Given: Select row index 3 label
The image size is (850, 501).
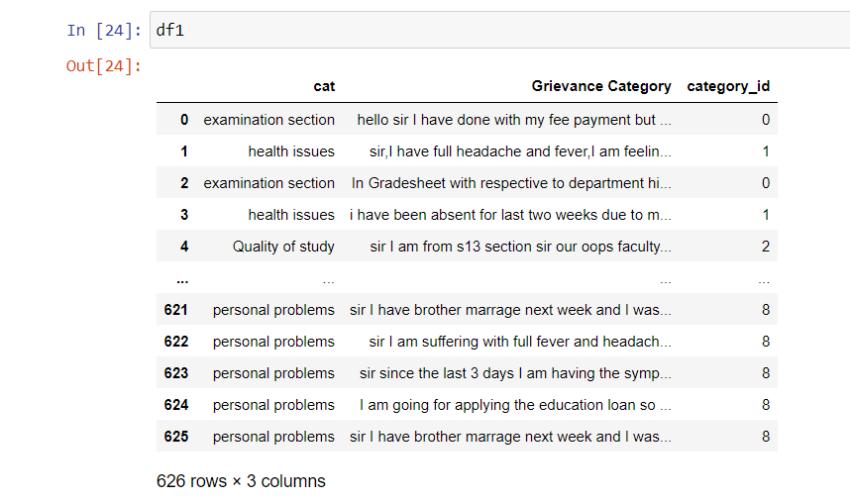Looking at the screenshot, I should (x=184, y=215).
